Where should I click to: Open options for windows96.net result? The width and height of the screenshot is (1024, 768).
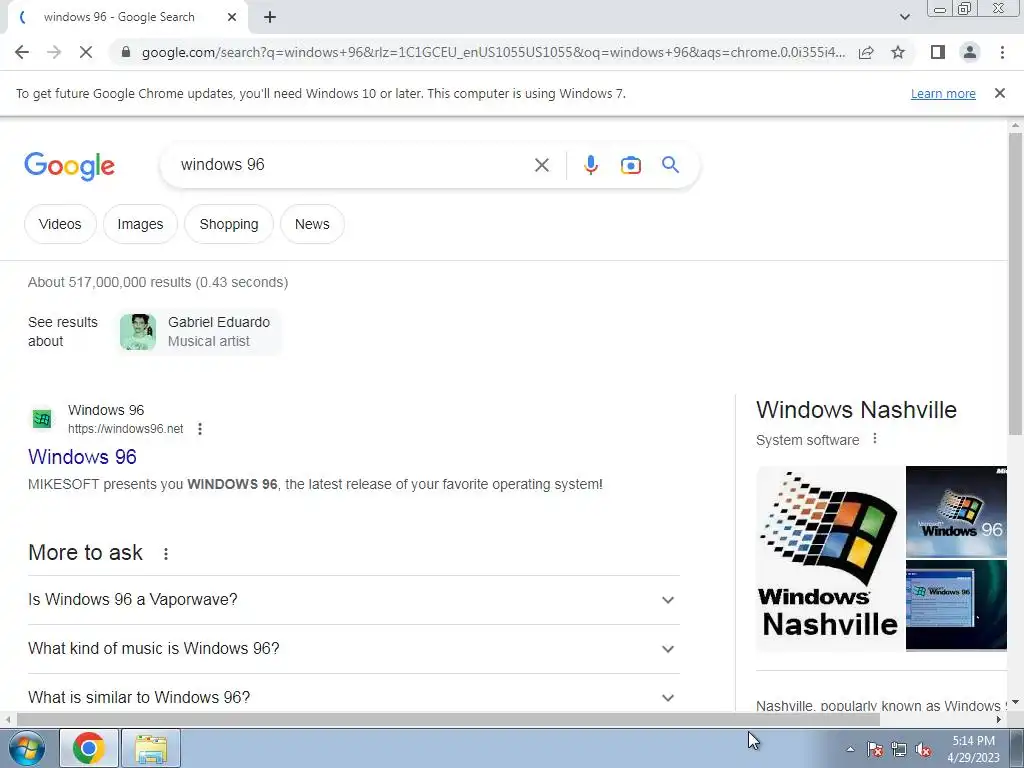(200, 429)
